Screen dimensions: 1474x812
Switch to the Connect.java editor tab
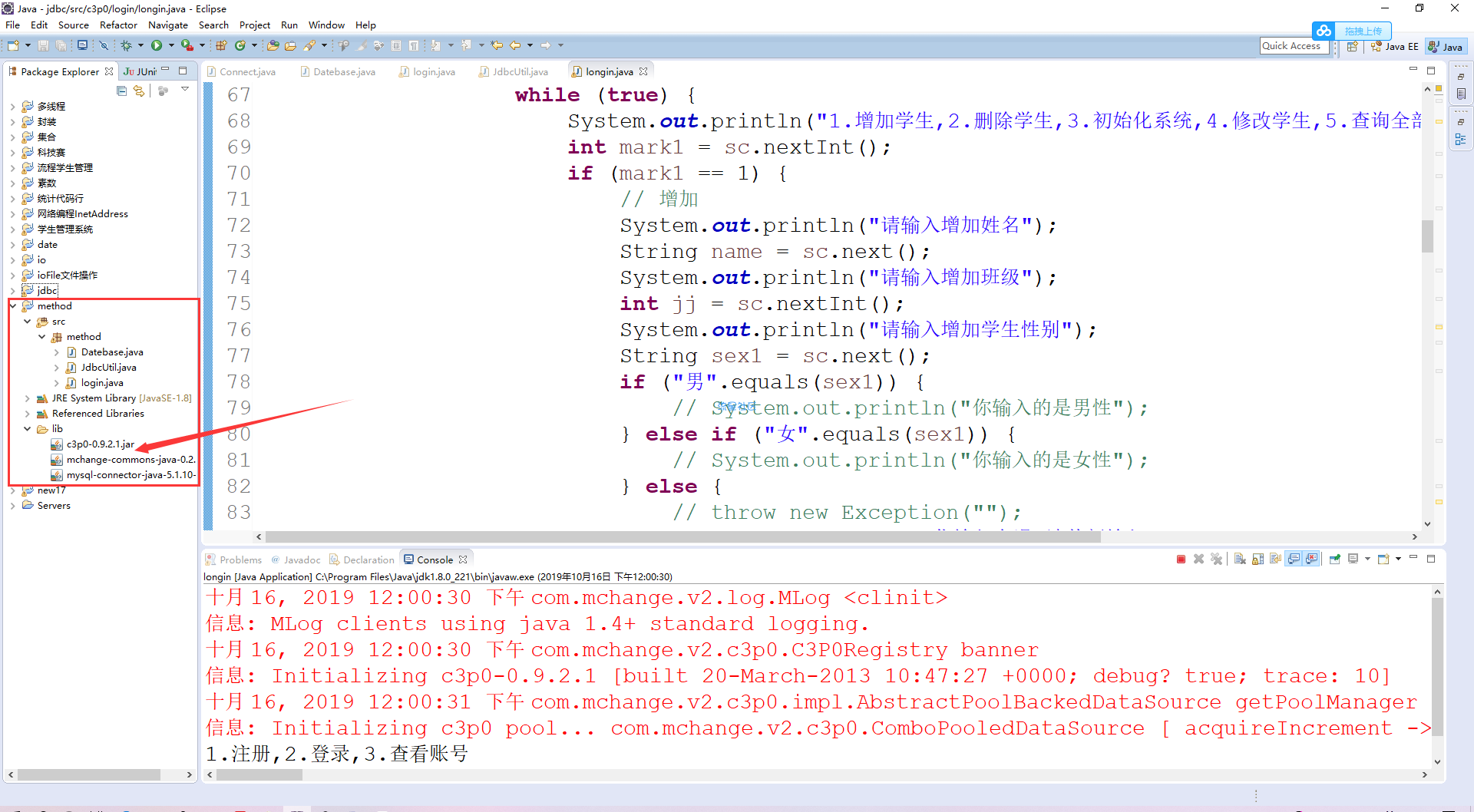pos(241,72)
